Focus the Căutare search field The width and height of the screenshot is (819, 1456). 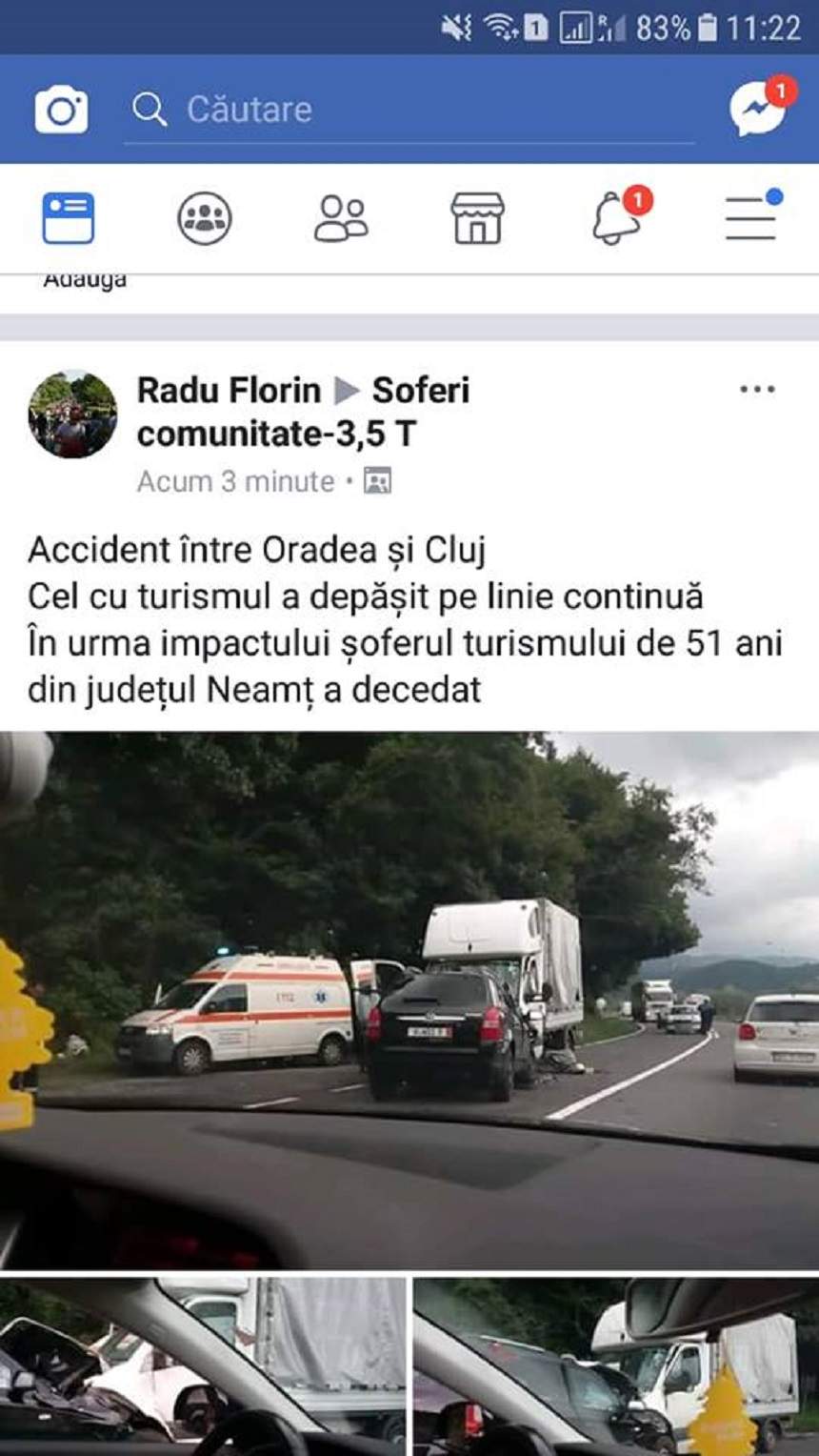pos(409,111)
